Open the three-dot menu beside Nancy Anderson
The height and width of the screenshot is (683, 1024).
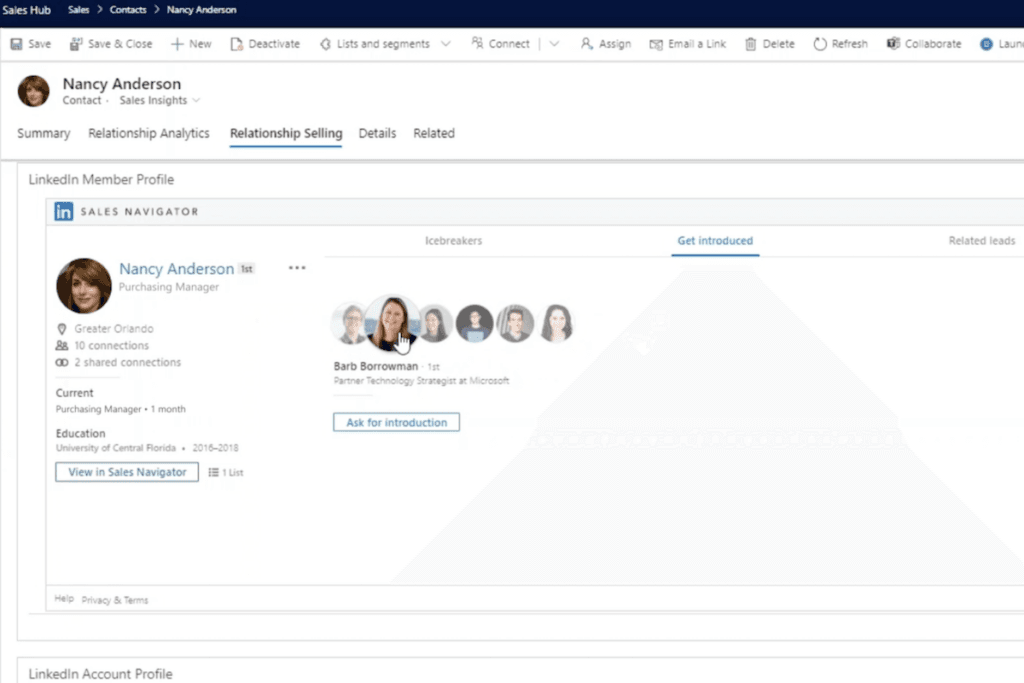297,268
